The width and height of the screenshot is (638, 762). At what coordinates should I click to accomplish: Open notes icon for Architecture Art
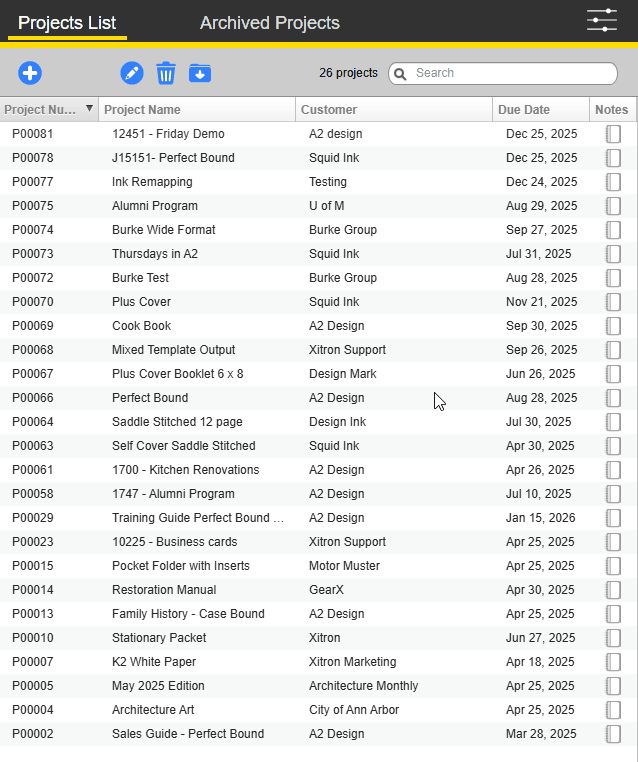click(613, 710)
